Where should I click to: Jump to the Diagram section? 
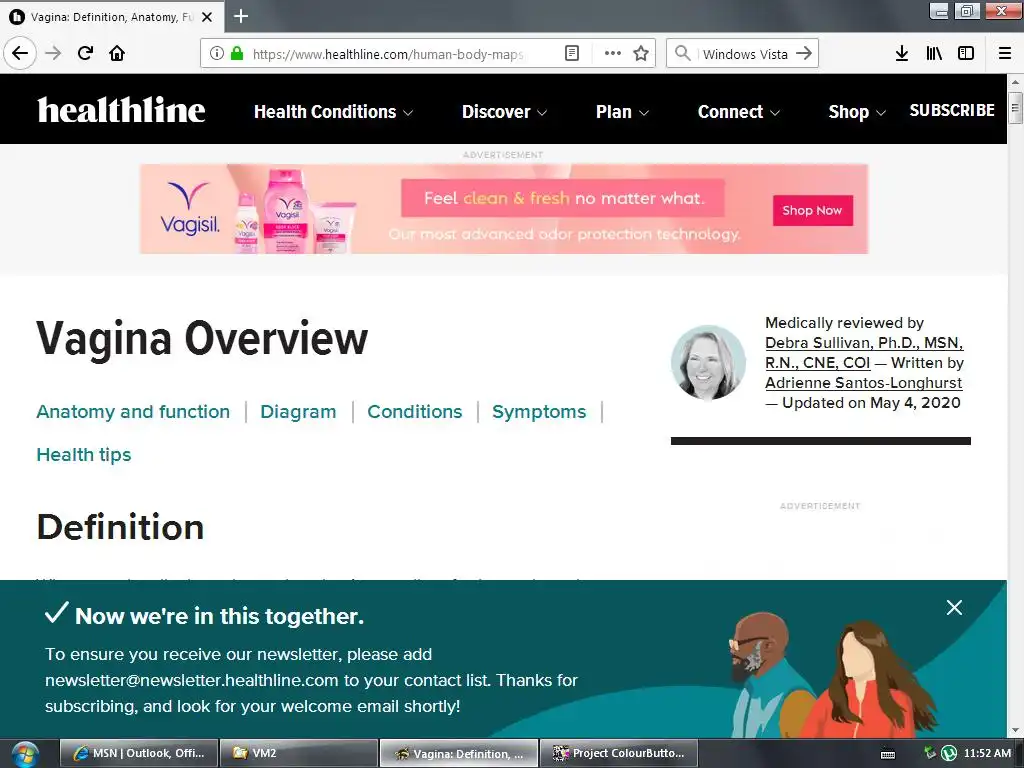tap(298, 411)
